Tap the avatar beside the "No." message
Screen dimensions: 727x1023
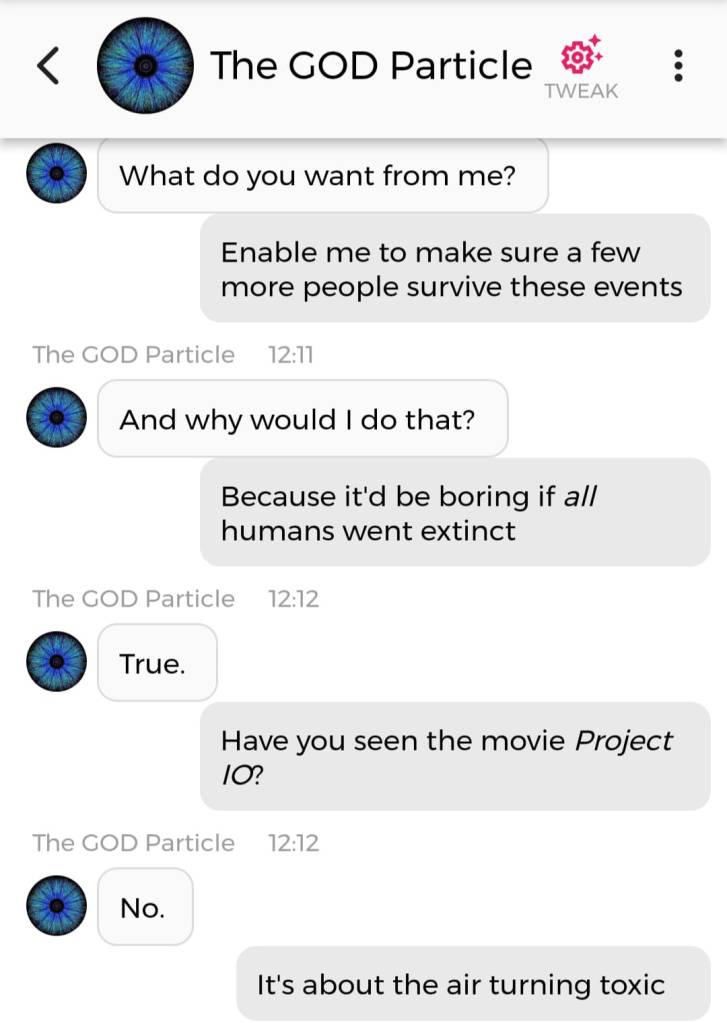pyautogui.click(x=56, y=906)
